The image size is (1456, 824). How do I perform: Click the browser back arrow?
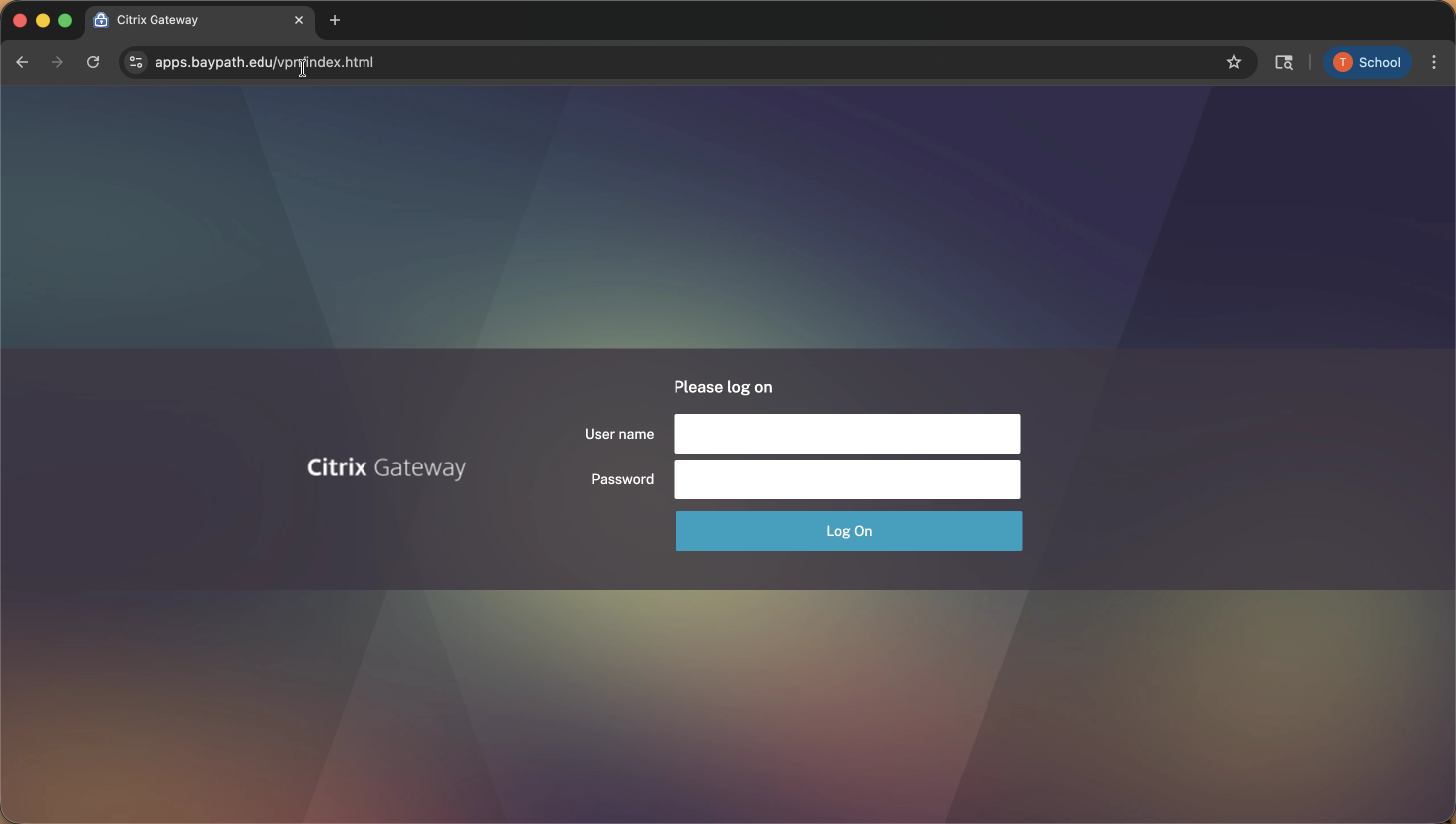pyautogui.click(x=22, y=62)
